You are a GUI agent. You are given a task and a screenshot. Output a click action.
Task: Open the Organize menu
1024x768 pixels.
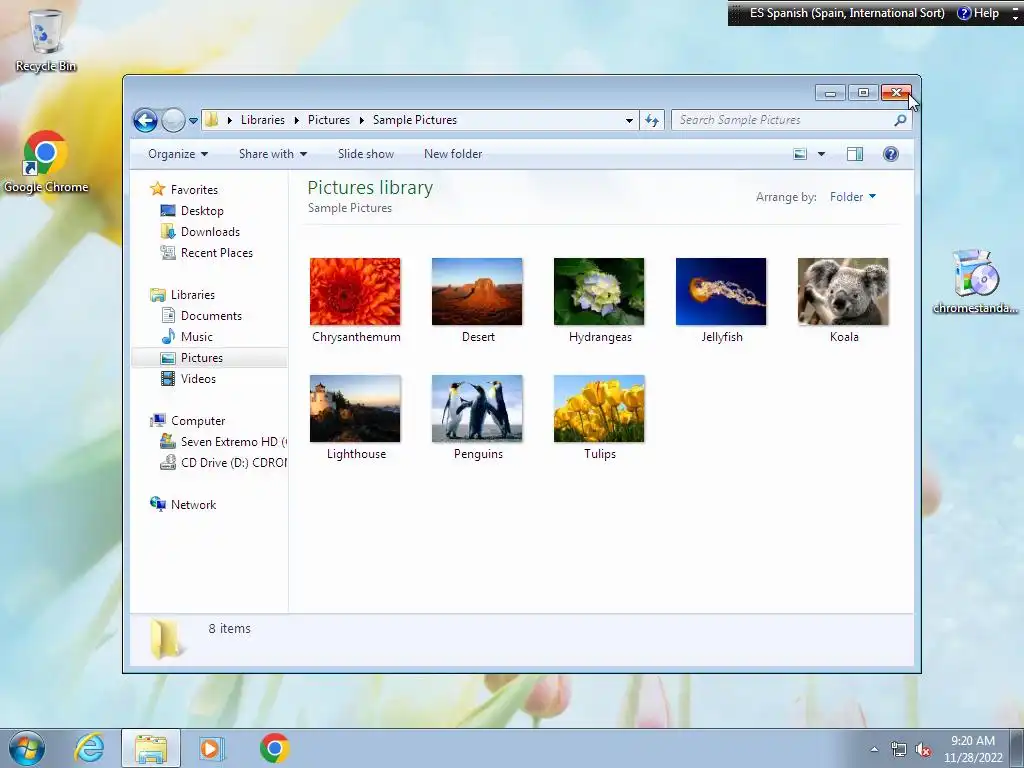click(178, 154)
